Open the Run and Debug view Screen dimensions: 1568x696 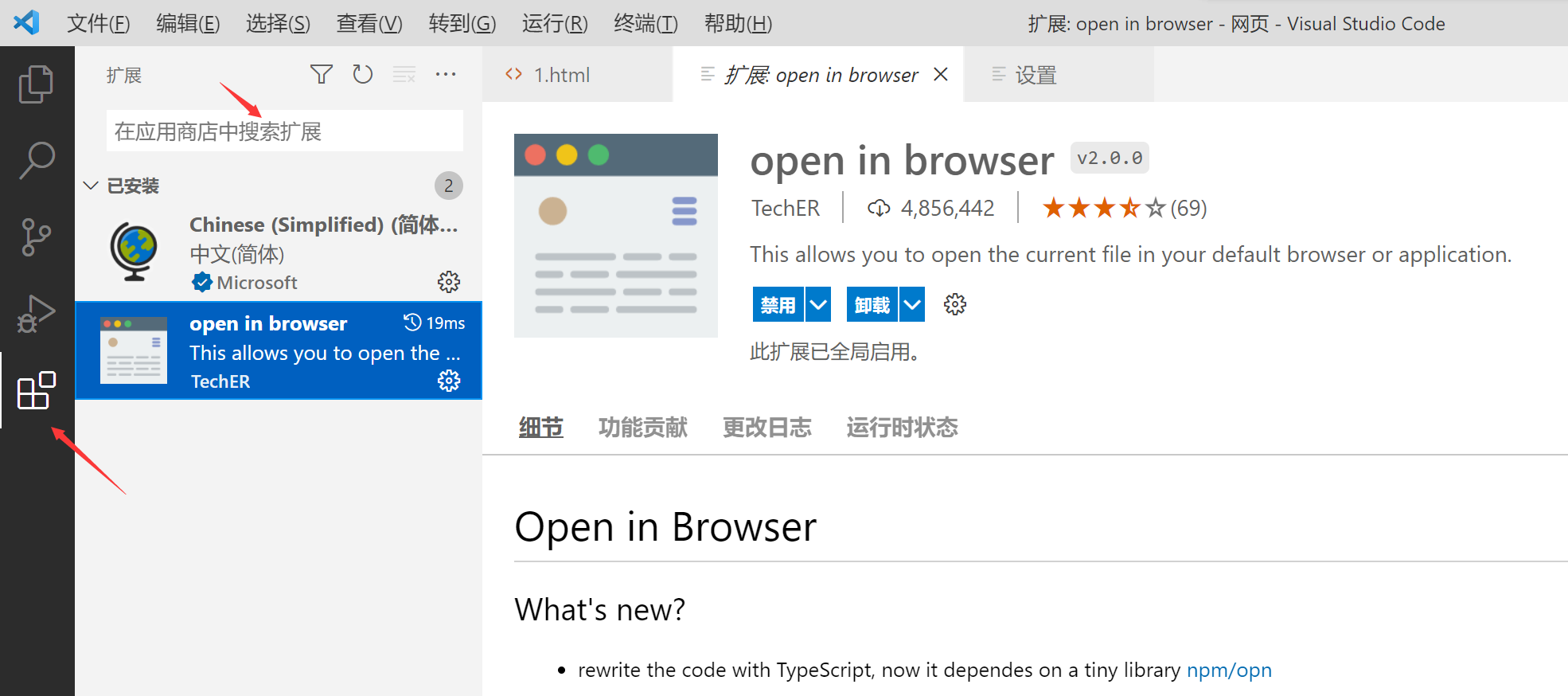pos(36,313)
